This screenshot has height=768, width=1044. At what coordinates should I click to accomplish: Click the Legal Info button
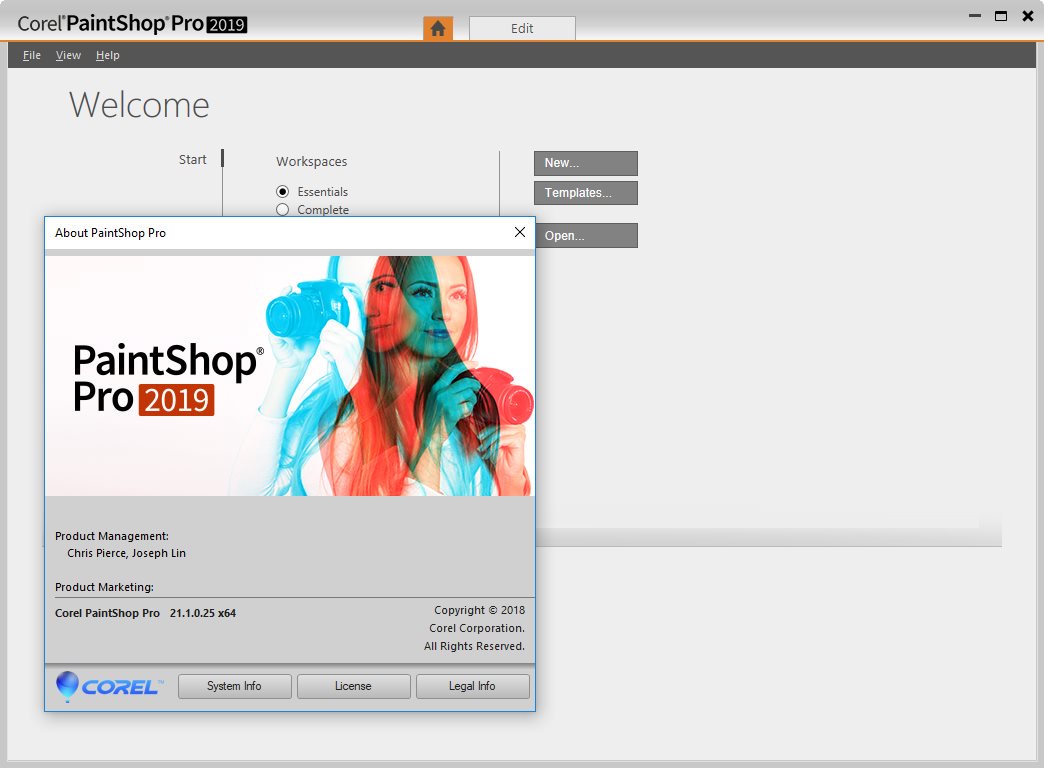[x=473, y=686]
